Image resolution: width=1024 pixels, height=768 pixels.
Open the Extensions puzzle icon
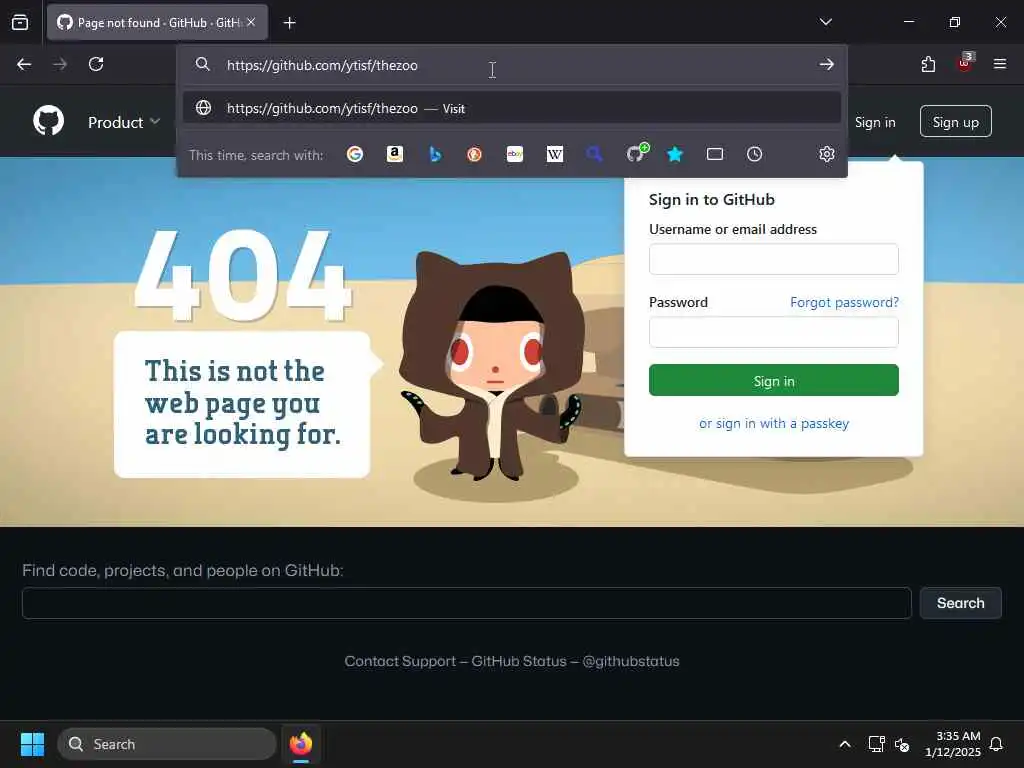pos(928,64)
